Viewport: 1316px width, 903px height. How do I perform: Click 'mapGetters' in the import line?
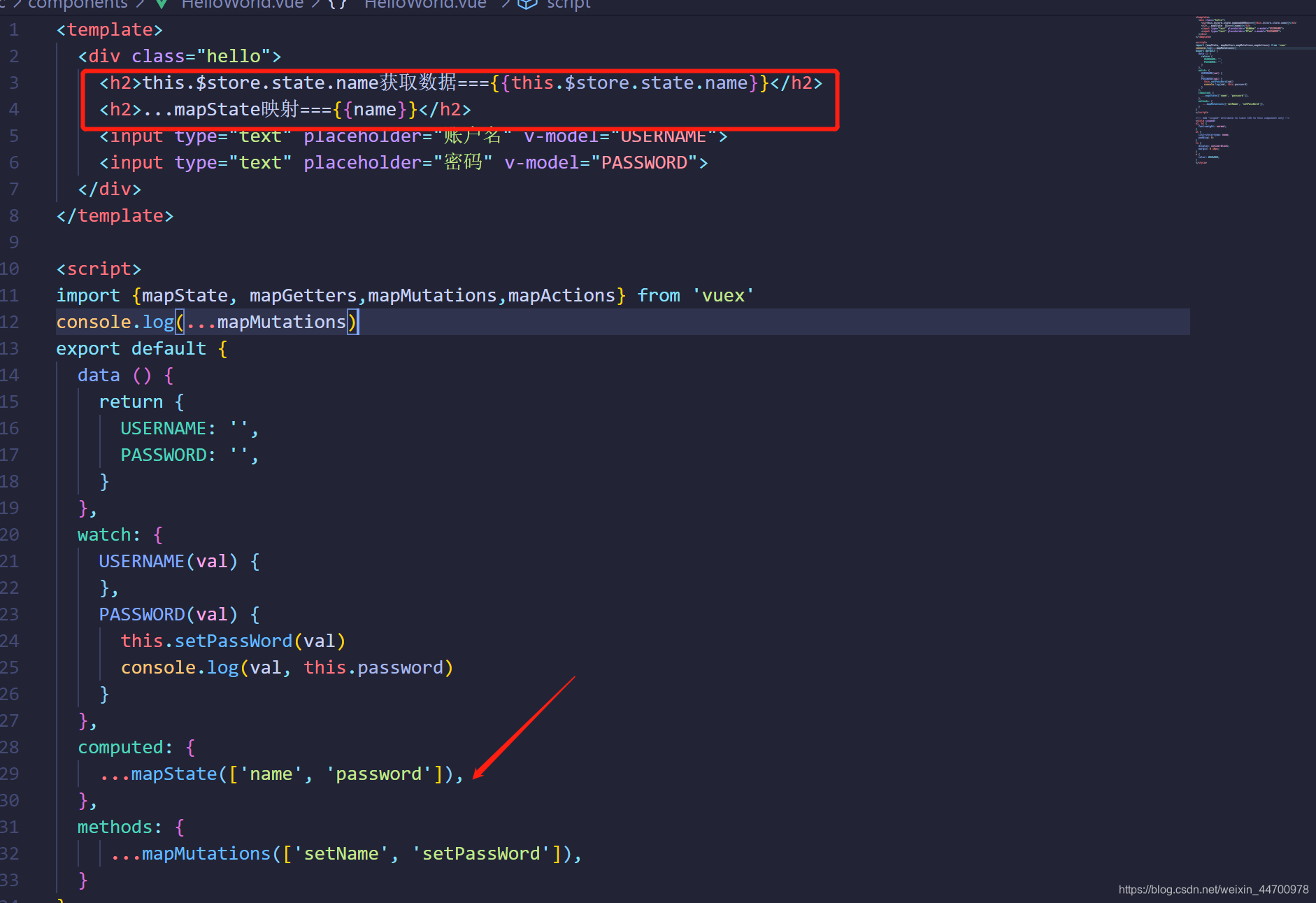(303, 295)
